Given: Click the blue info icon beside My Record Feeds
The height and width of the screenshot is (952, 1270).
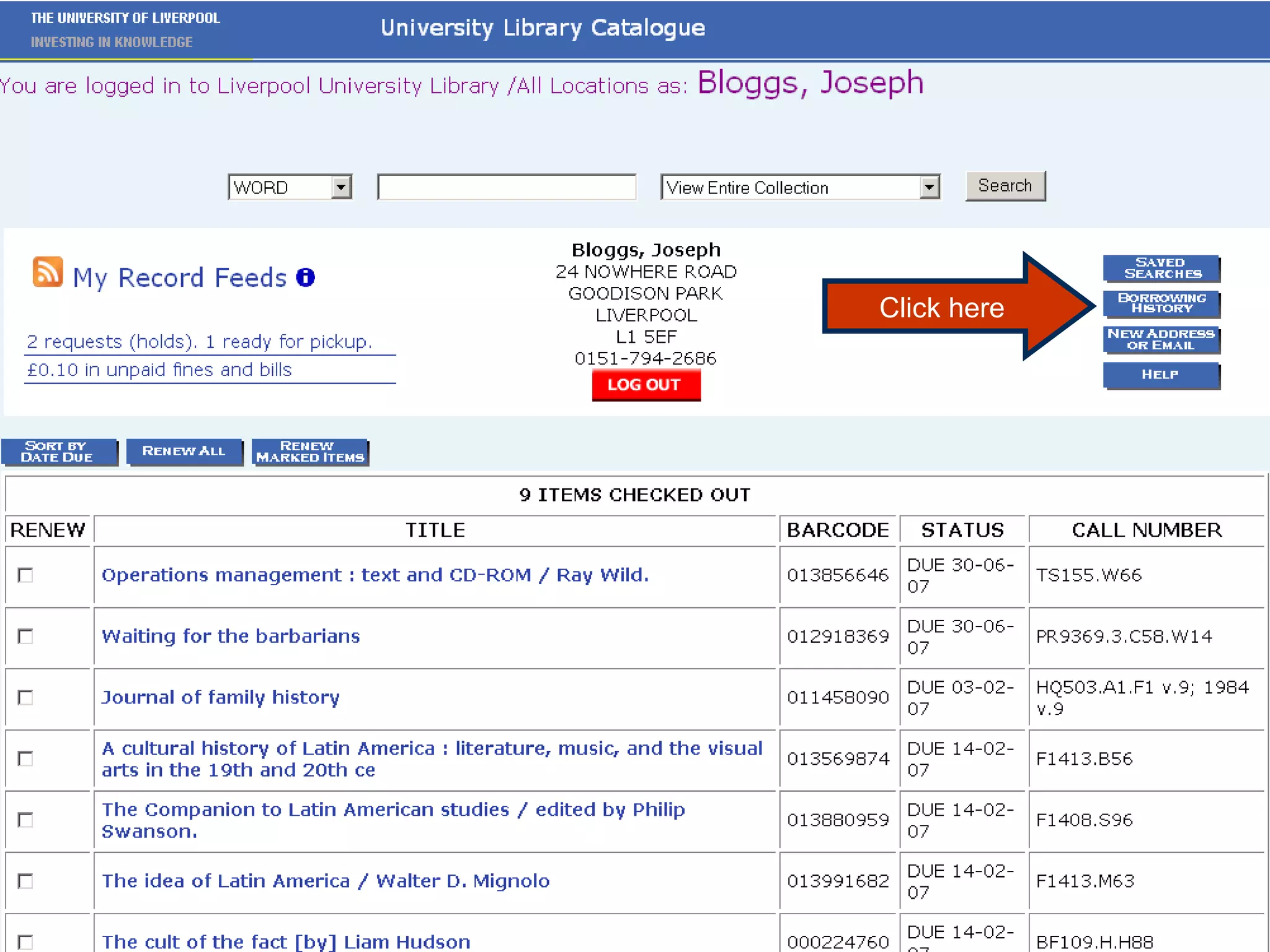Looking at the screenshot, I should click(x=305, y=277).
